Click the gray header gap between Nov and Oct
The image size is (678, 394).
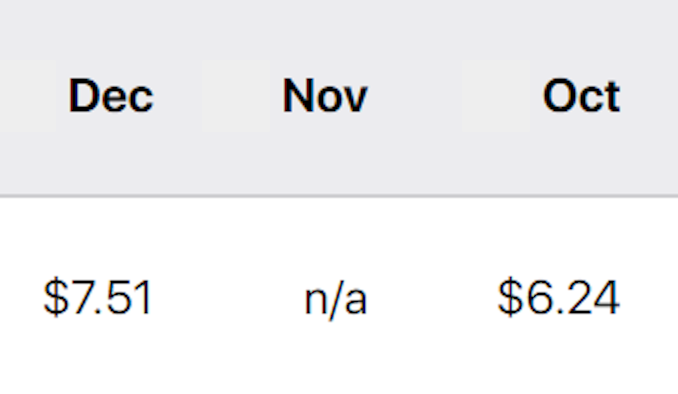[x=455, y=96]
